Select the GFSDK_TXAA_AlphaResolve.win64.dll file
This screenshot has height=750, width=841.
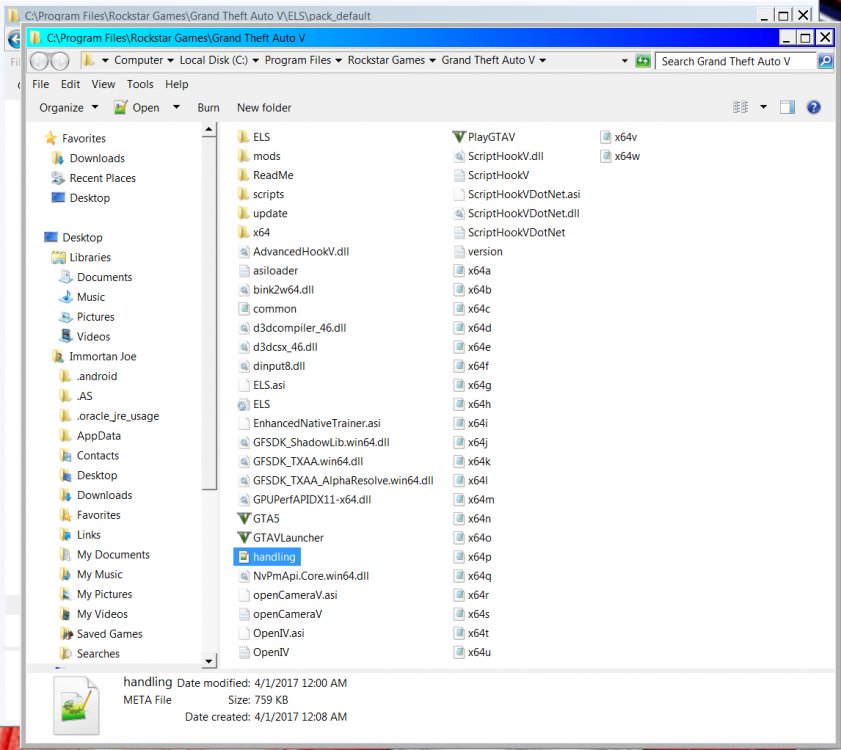tap(343, 480)
